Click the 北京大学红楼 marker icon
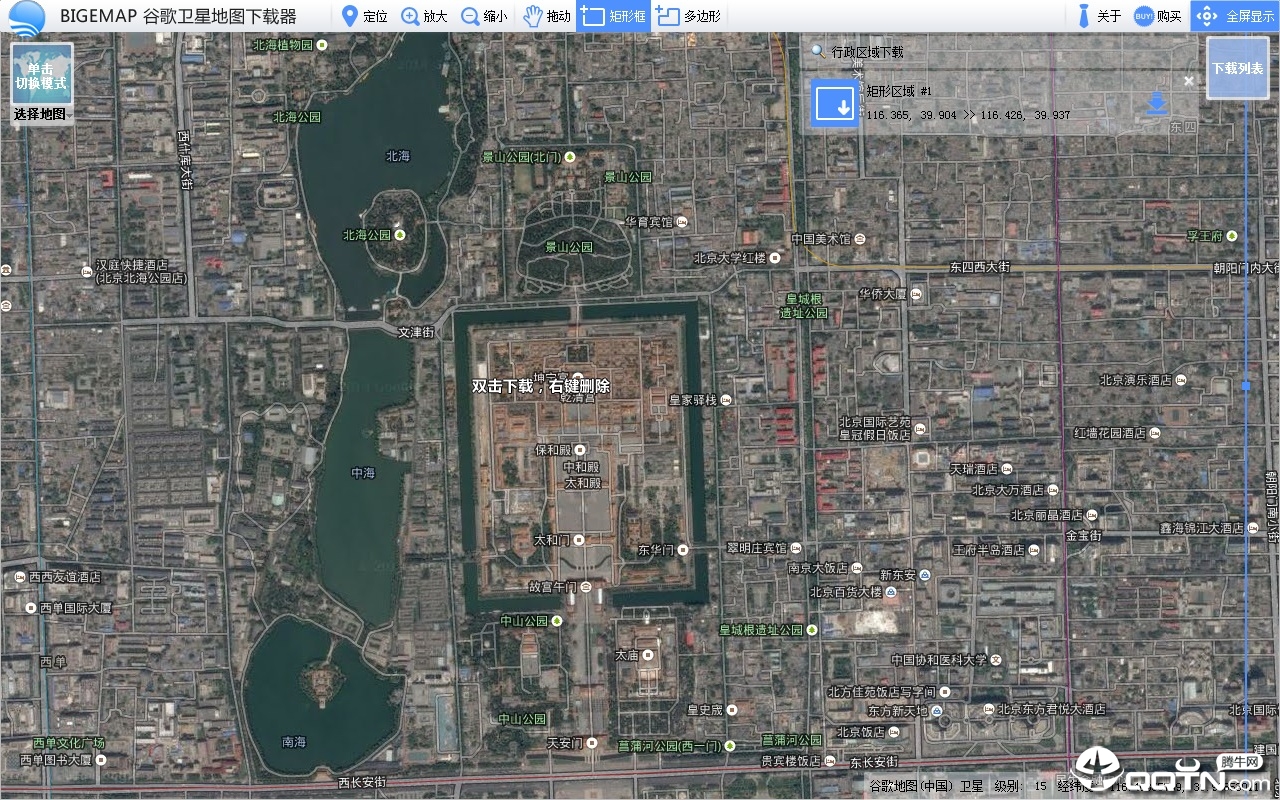This screenshot has width=1280, height=800. (x=776, y=258)
